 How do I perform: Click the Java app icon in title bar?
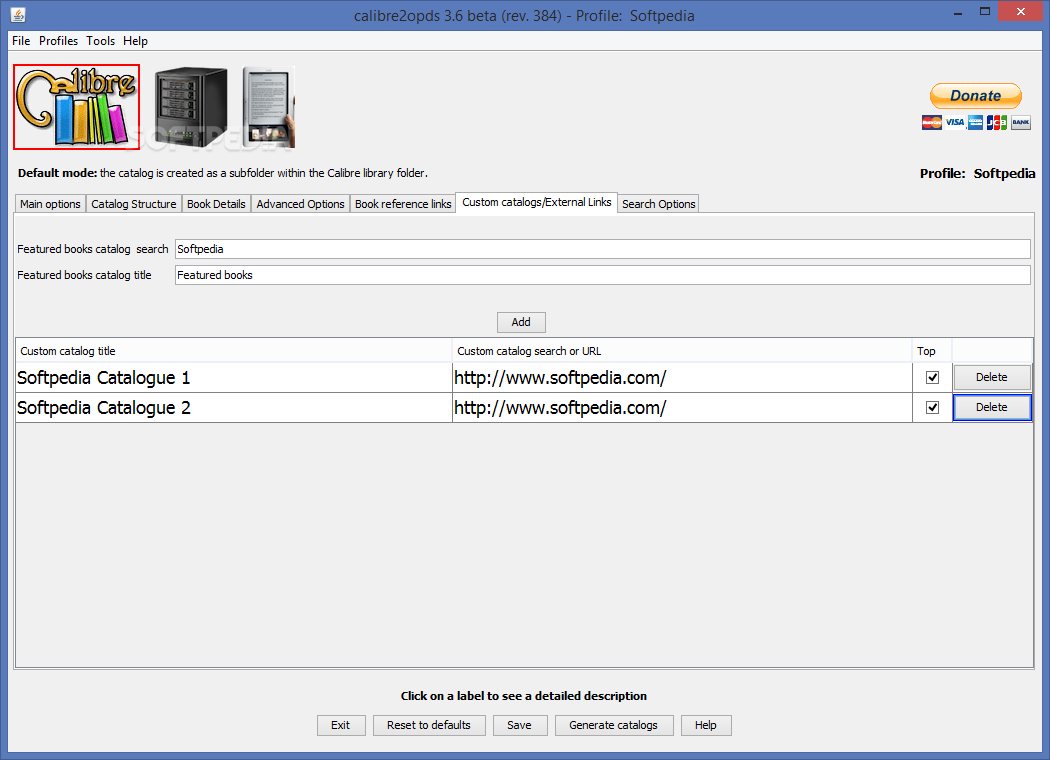[x=18, y=14]
